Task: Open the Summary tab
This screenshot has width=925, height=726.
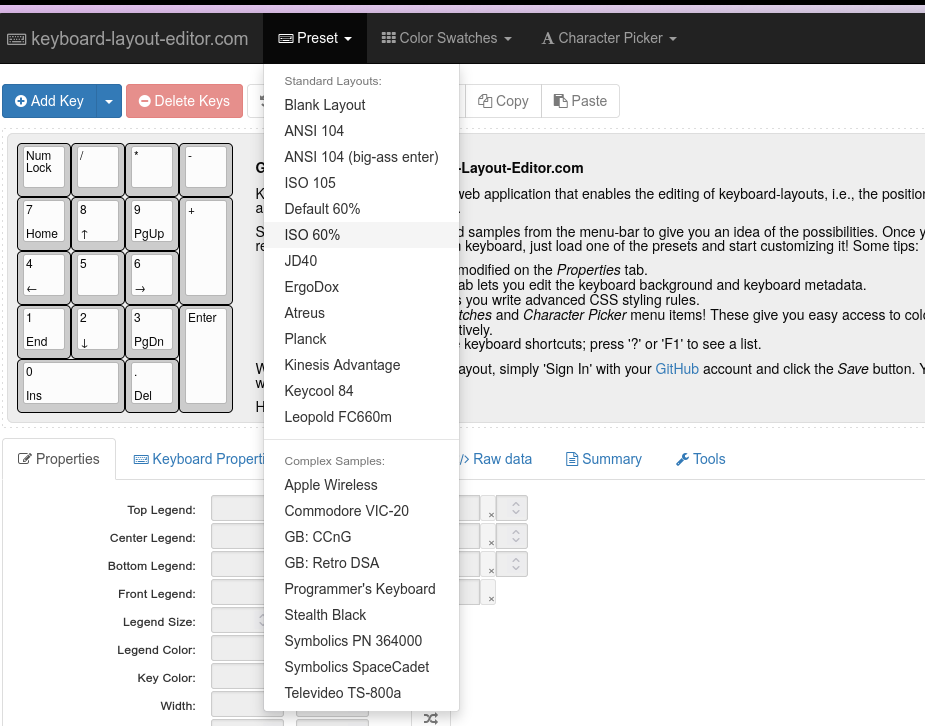Action: pyautogui.click(x=603, y=459)
